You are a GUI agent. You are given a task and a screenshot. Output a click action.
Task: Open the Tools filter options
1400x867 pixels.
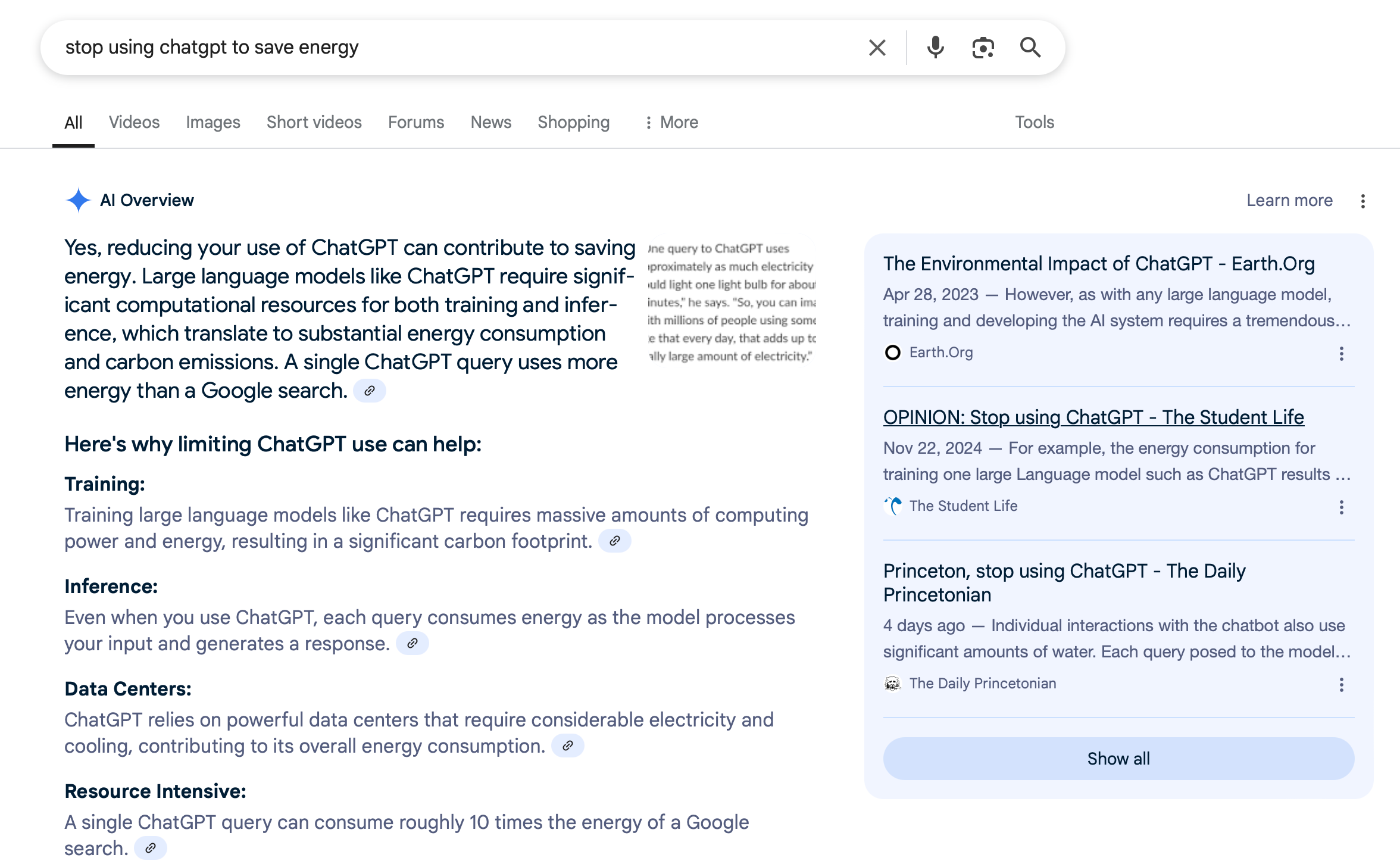1035,122
